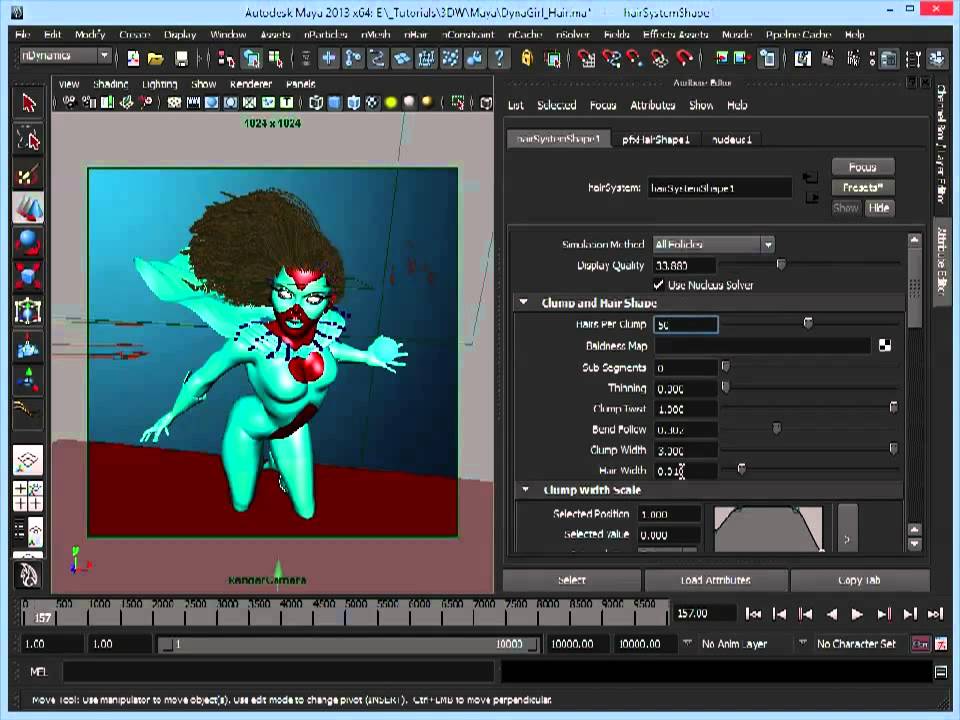Click the Hair Width value field
The width and height of the screenshot is (960, 720).
coord(686,471)
